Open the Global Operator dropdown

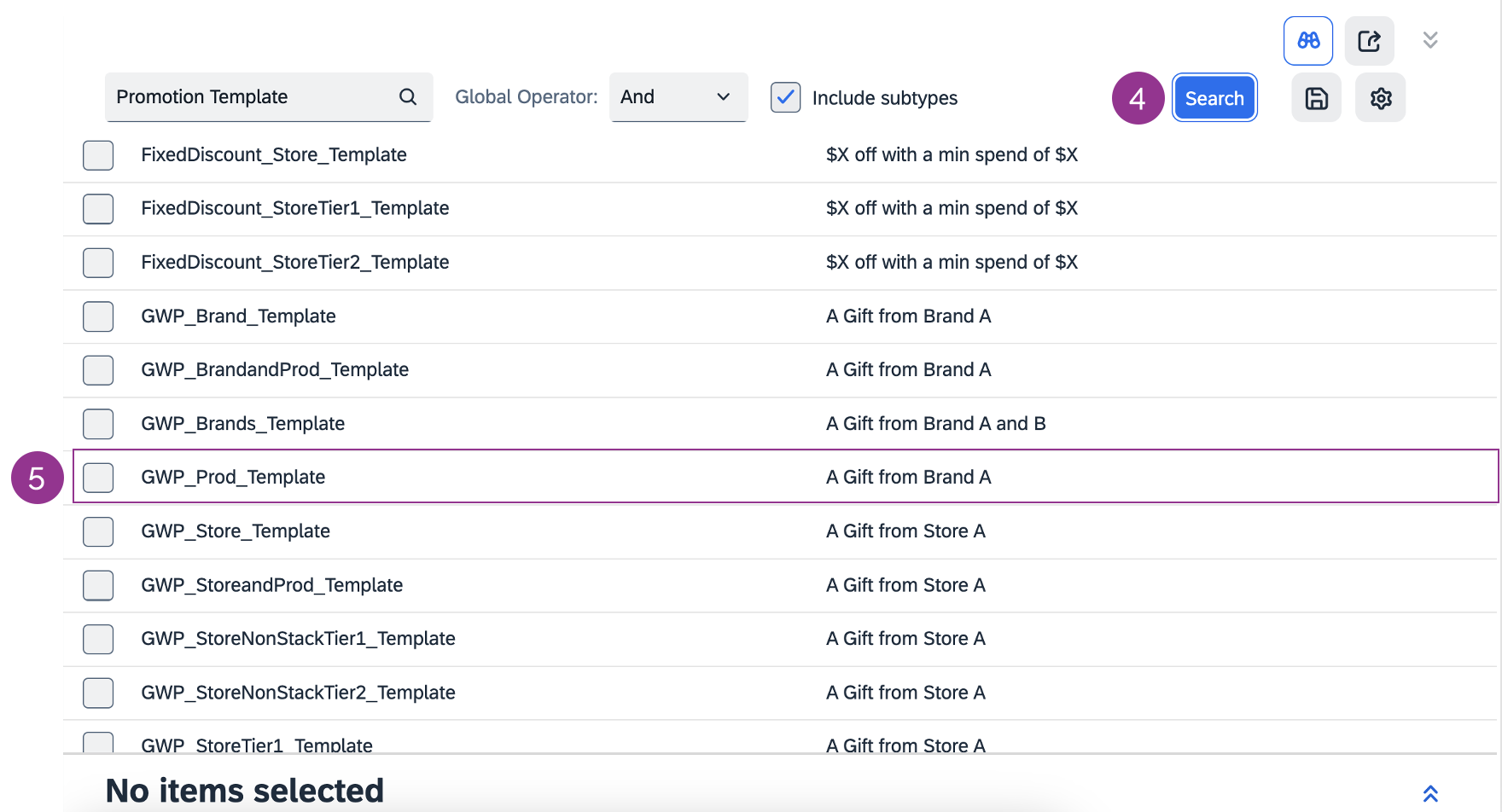pos(678,97)
